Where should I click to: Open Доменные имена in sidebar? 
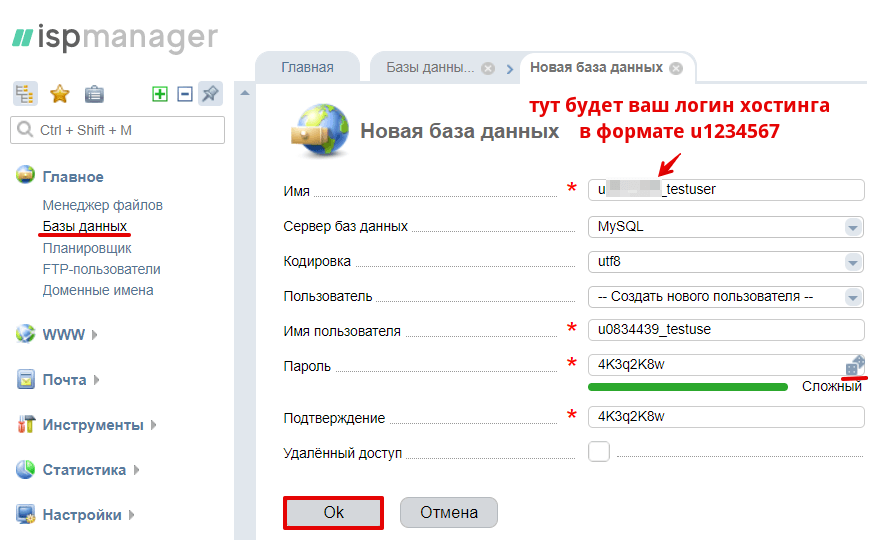(x=98, y=290)
